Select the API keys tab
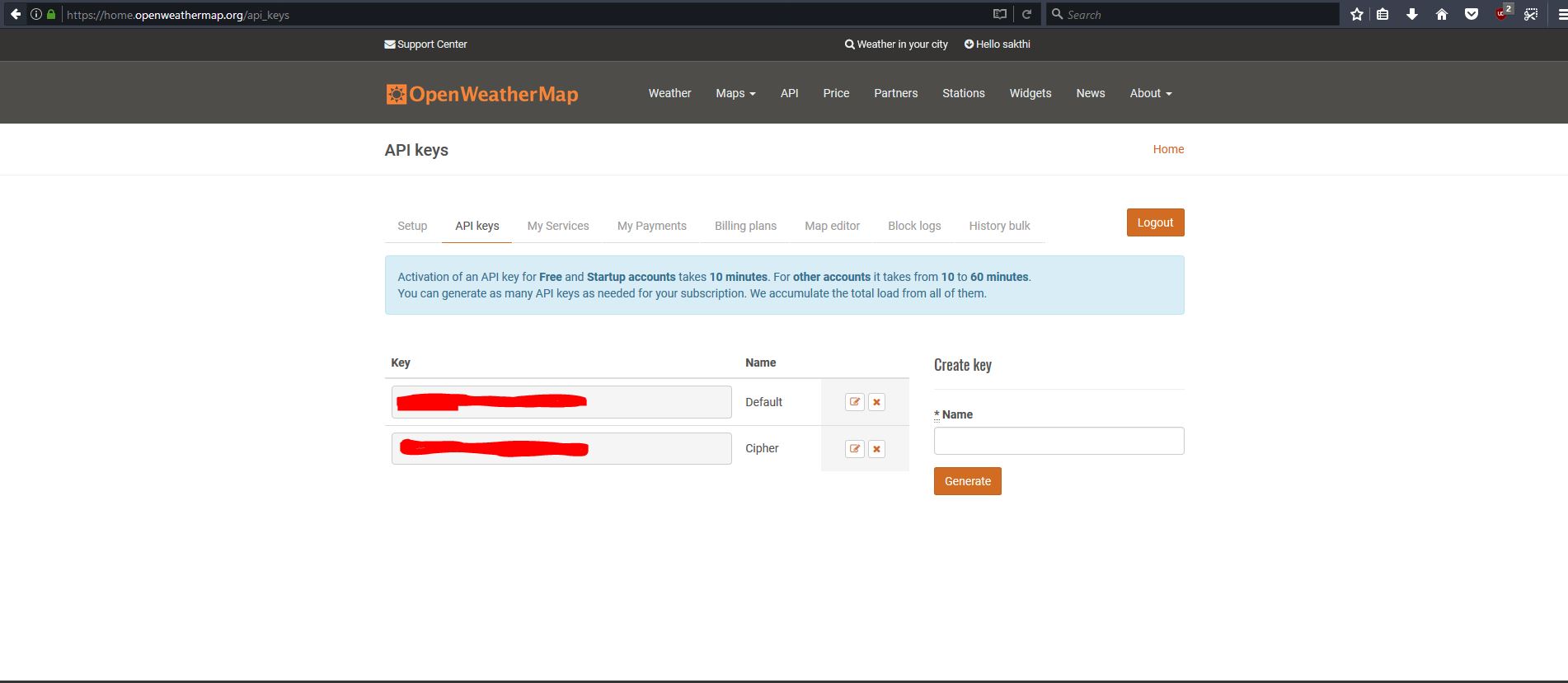This screenshot has width=1568, height=683. click(x=477, y=226)
